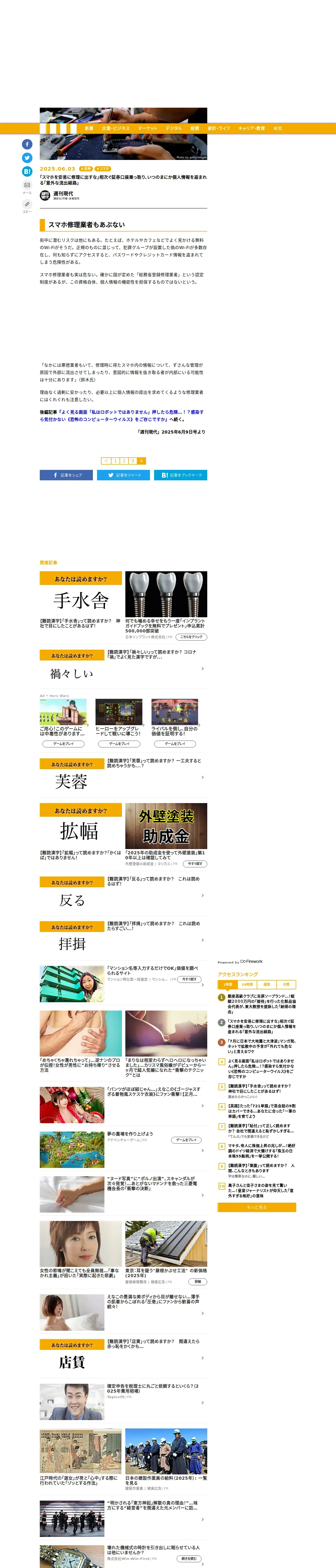Share on Facebook via the sidebar icon
This screenshot has height=1568, width=336.
point(27,144)
